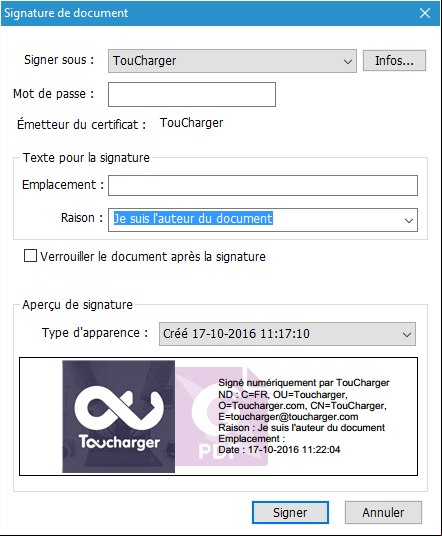Viewport: 442px width, 536px height.
Task: Focus the Mot de passe field
Action: coord(192,94)
